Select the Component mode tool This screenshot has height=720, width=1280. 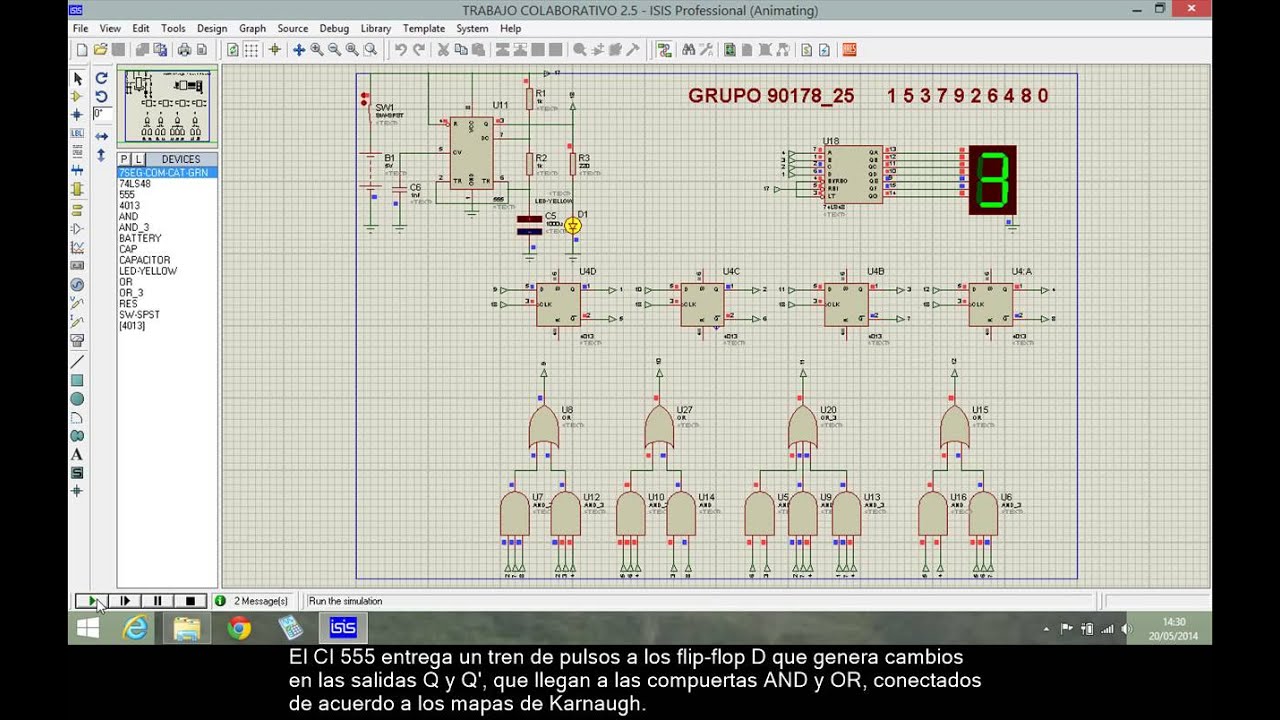click(x=77, y=96)
